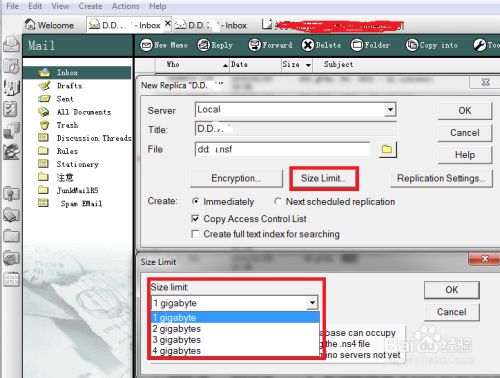Click the Subject column header
This screenshot has width=500, height=378.
point(338,64)
